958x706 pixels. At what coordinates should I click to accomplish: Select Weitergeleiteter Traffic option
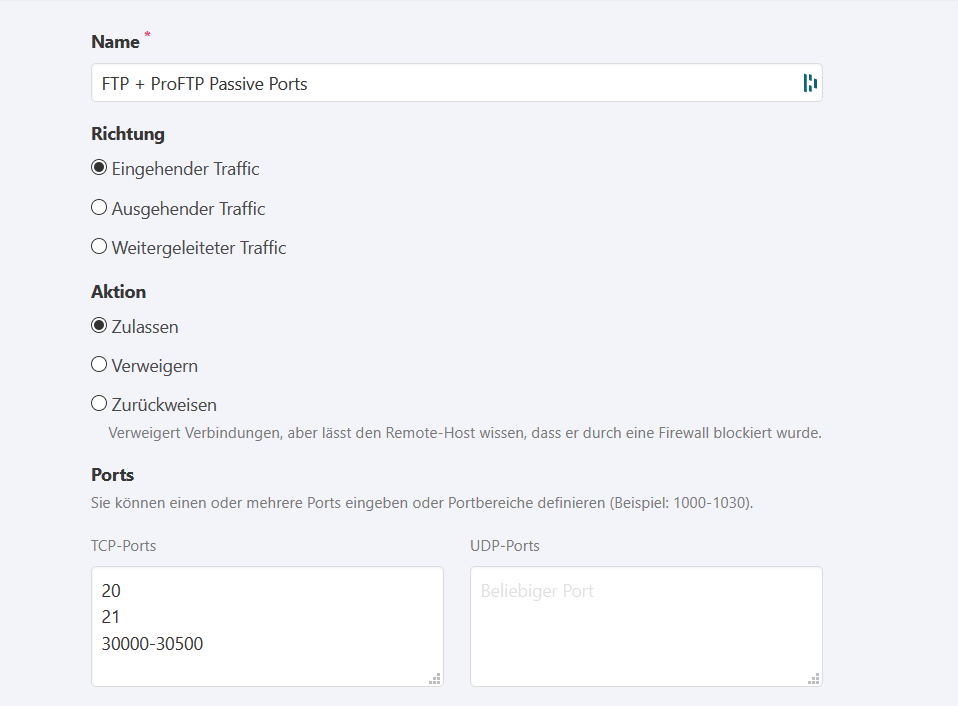(x=99, y=246)
